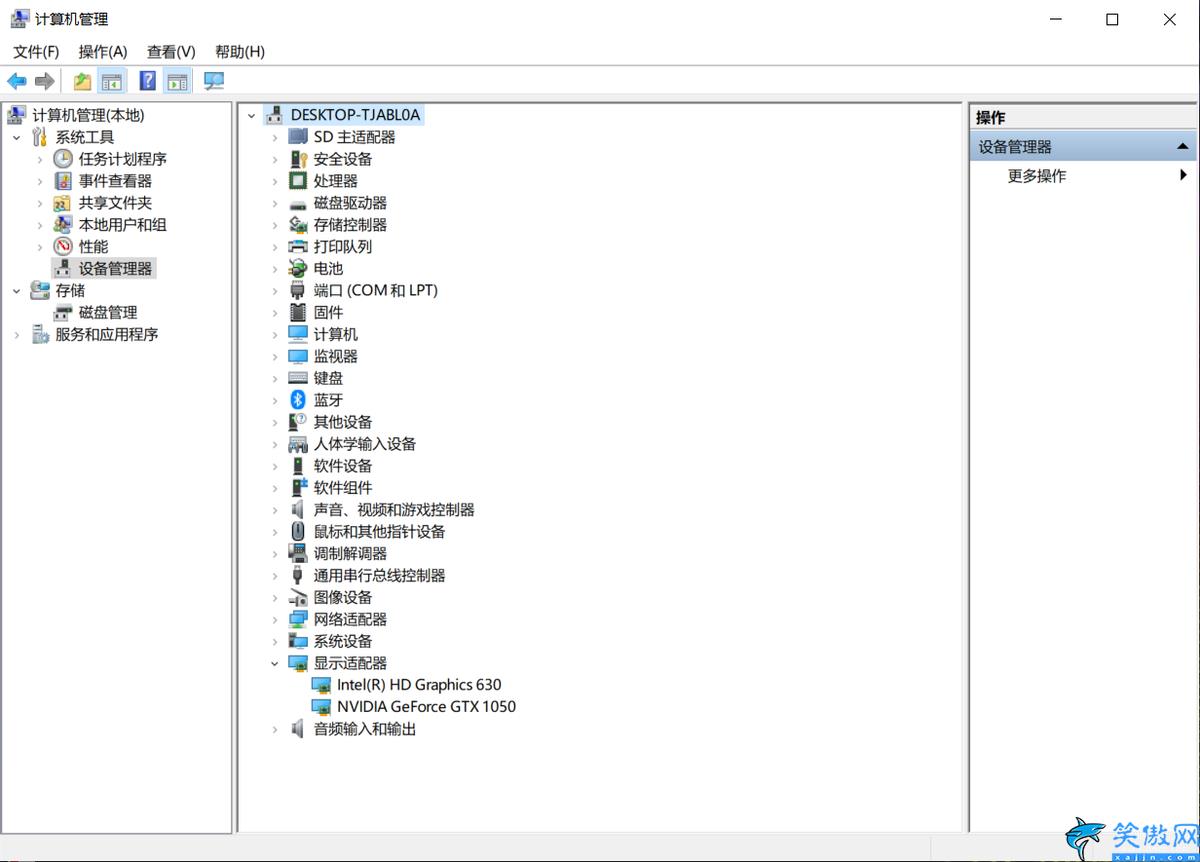
Task: Expand the 系统设备 node
Action: pyautogui.click(x=275, y=641)
